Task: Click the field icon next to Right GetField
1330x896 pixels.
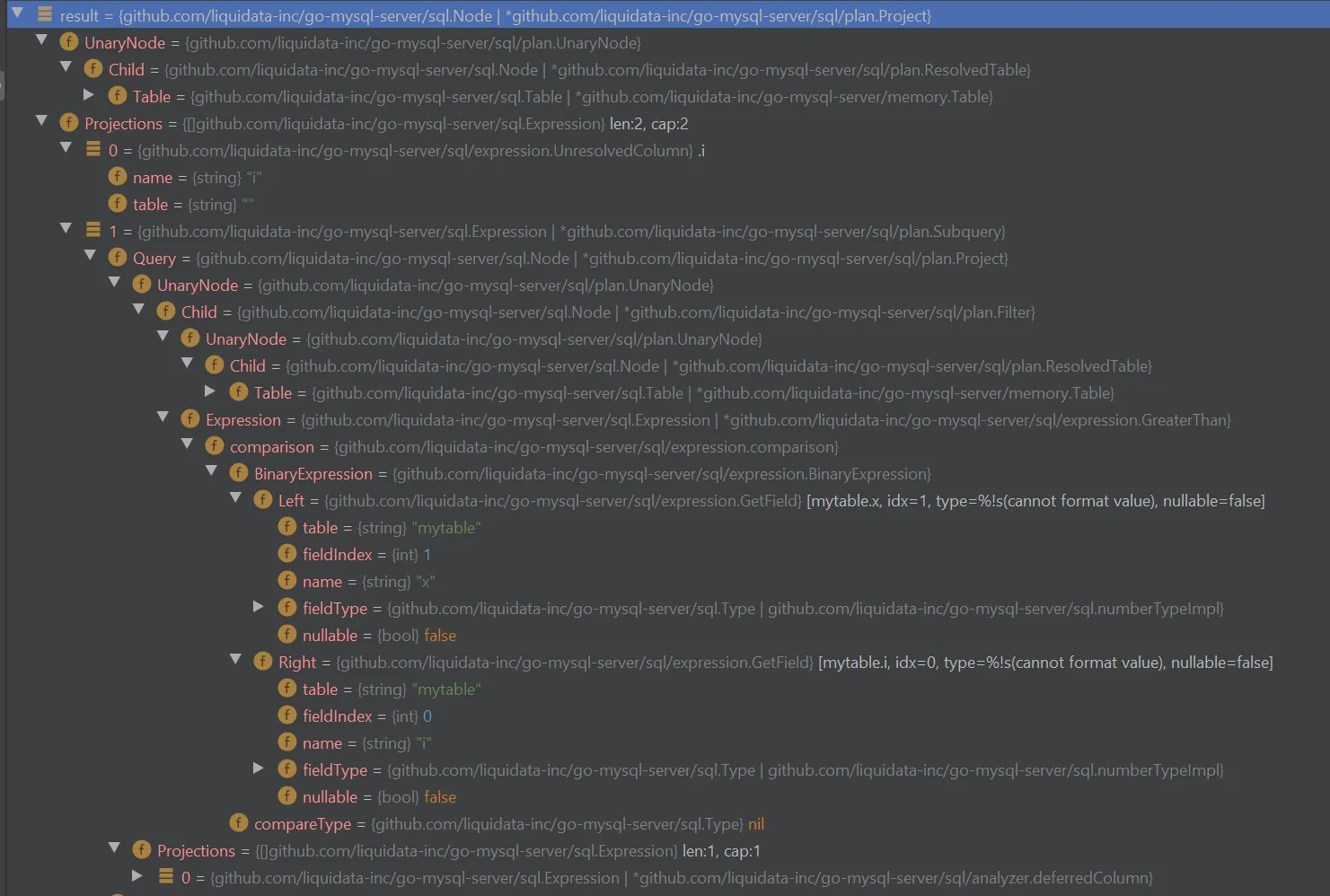Action: click(263, 662)
